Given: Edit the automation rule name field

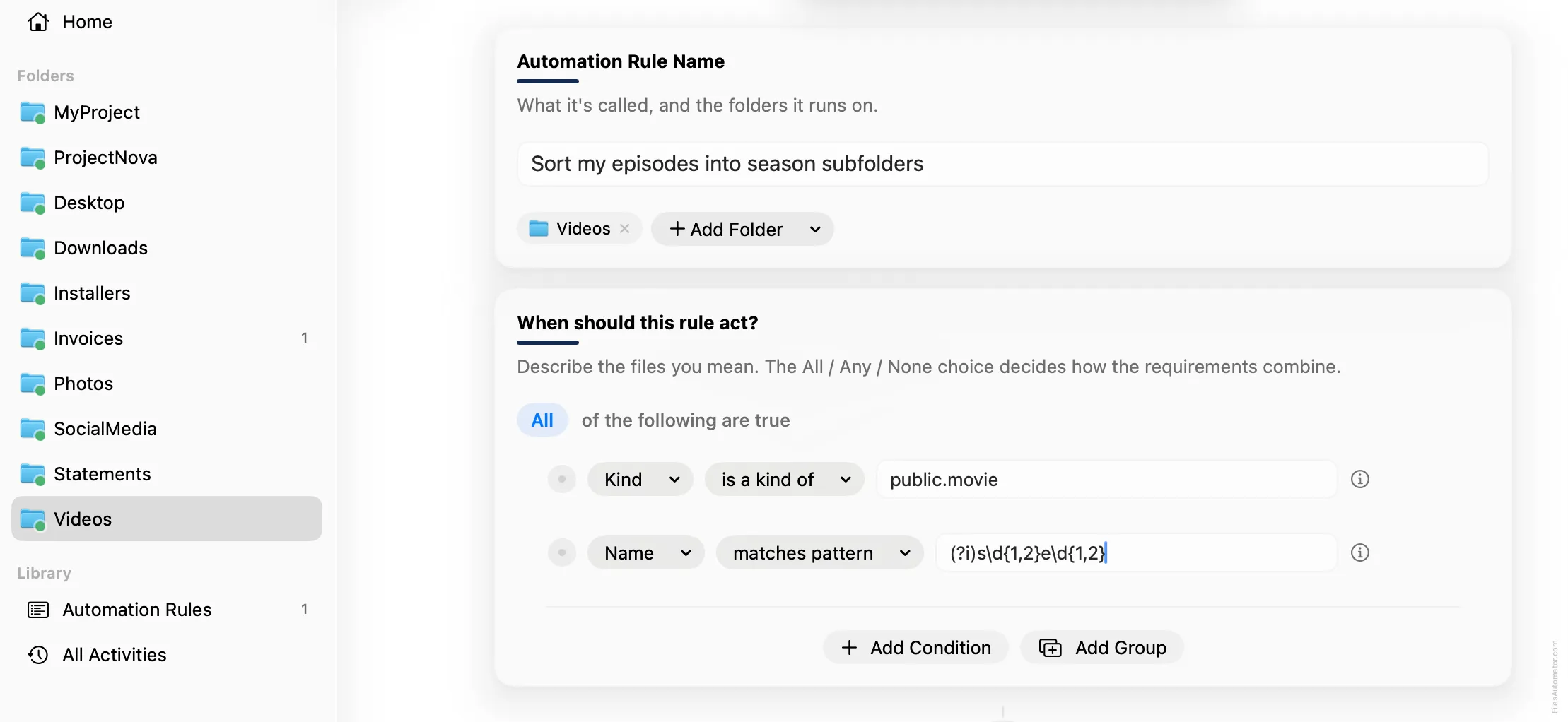Looking at the screenshot, I should pyautogui.click(x=1002, y=164).
